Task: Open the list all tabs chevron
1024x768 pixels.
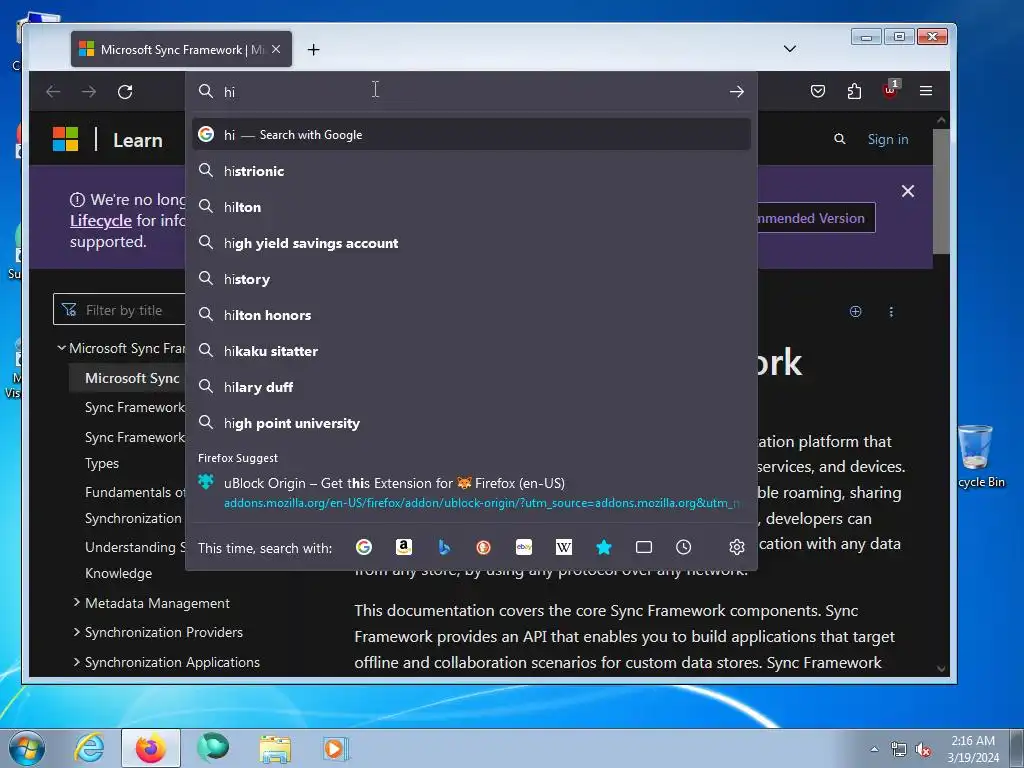Action: pyautogui.click(x=790, y=49)
